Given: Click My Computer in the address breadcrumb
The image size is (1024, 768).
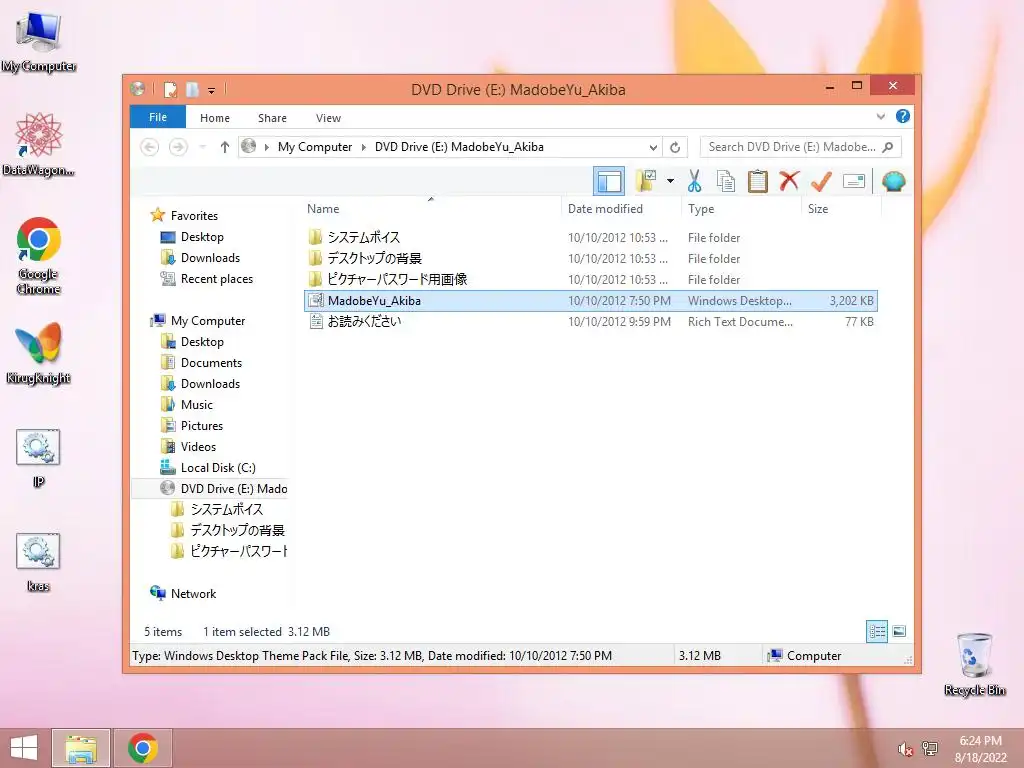Looking at the screenshot, I should pos(315,147).
